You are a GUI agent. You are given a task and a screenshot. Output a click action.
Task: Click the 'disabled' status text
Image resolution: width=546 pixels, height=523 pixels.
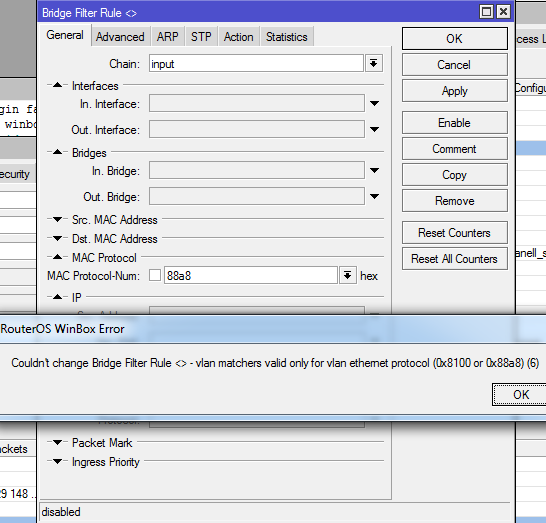pos(61,512)
